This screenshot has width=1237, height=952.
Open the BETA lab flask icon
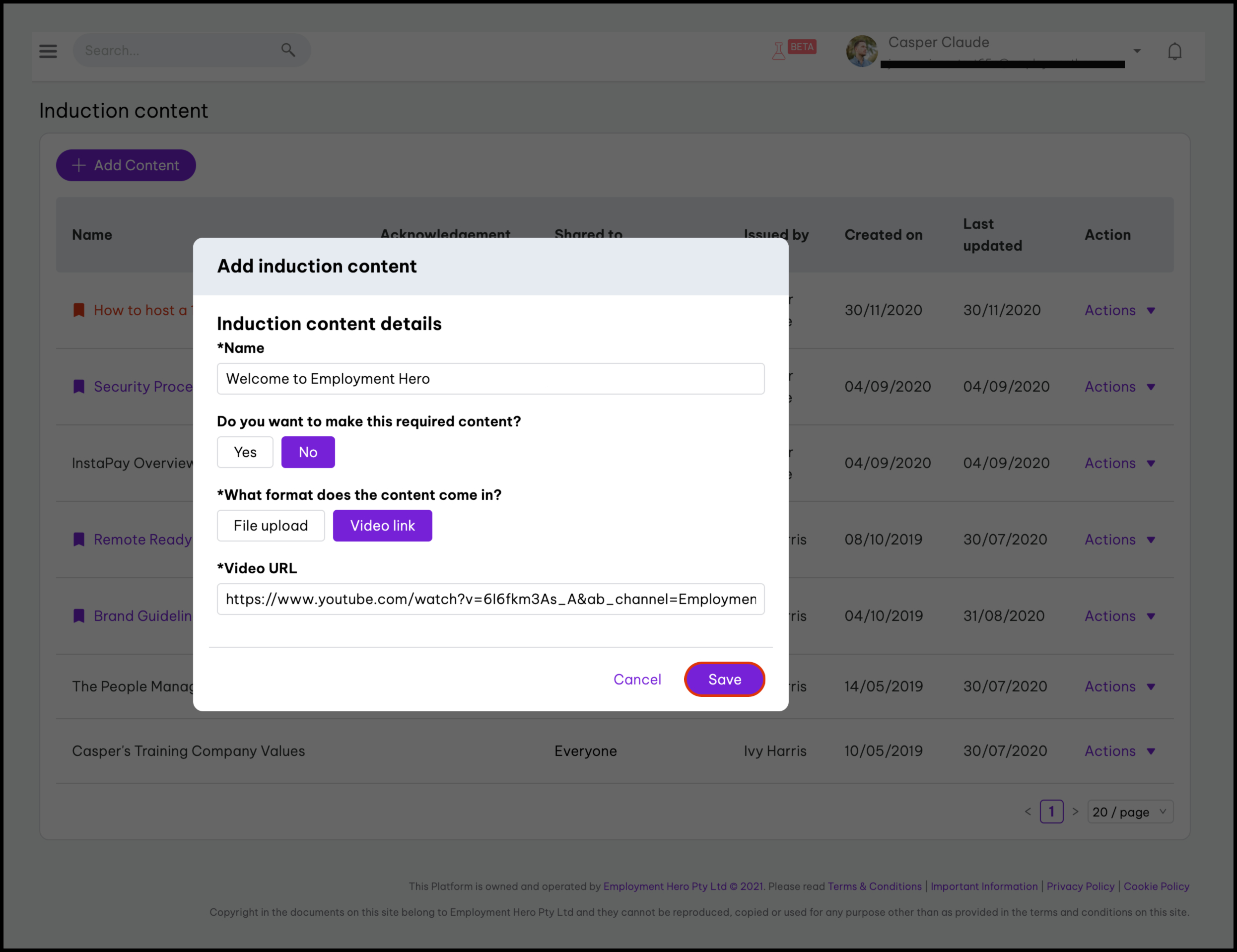pos(779,52)
